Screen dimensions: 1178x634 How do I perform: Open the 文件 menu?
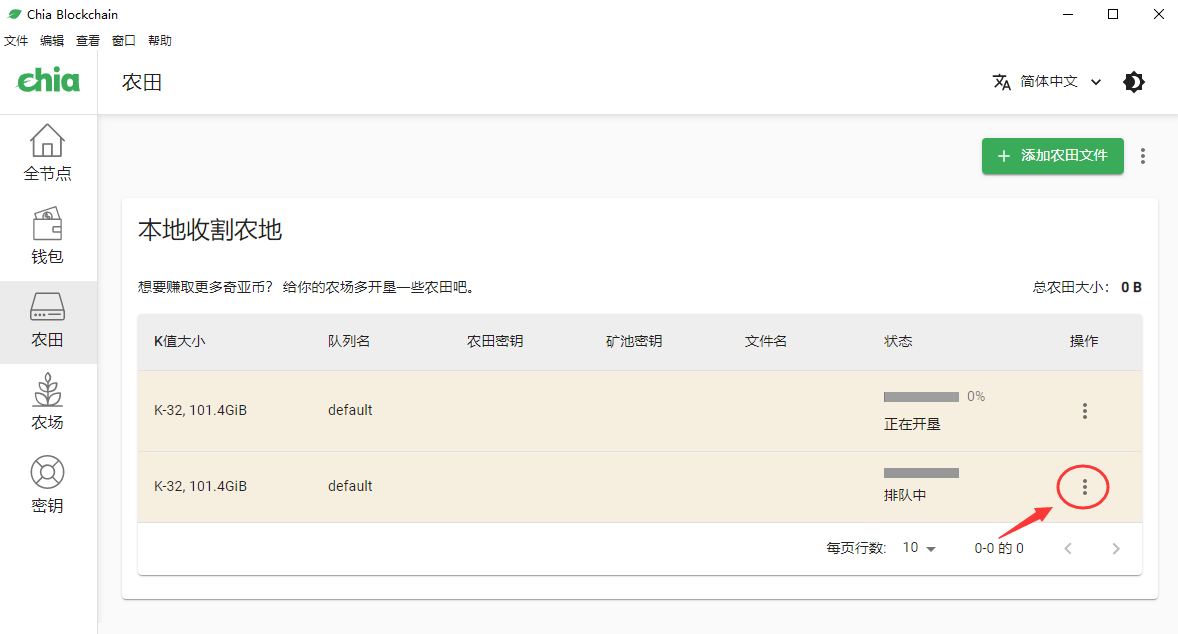coord(16,41)
